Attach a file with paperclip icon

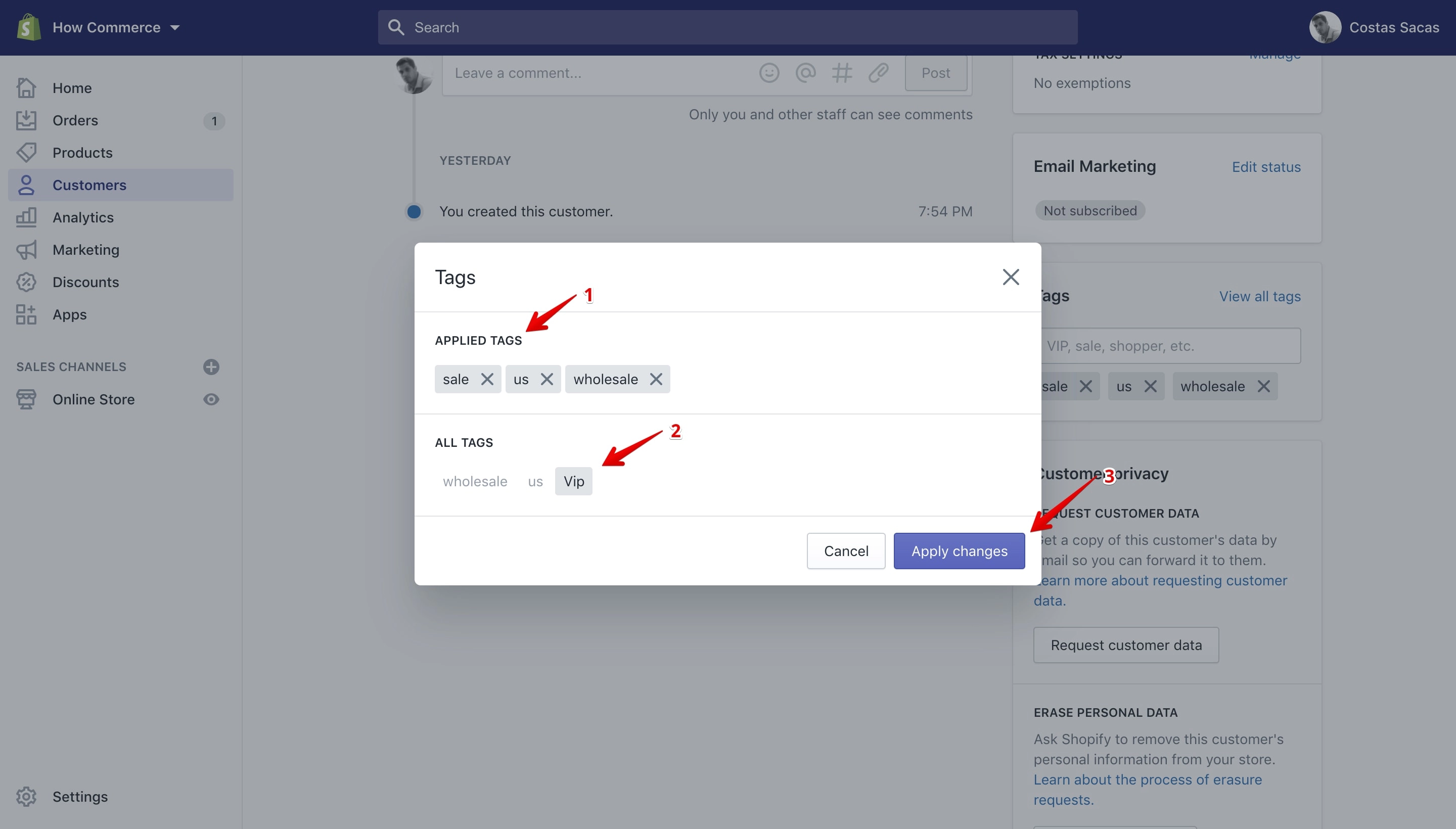point(878,73)
